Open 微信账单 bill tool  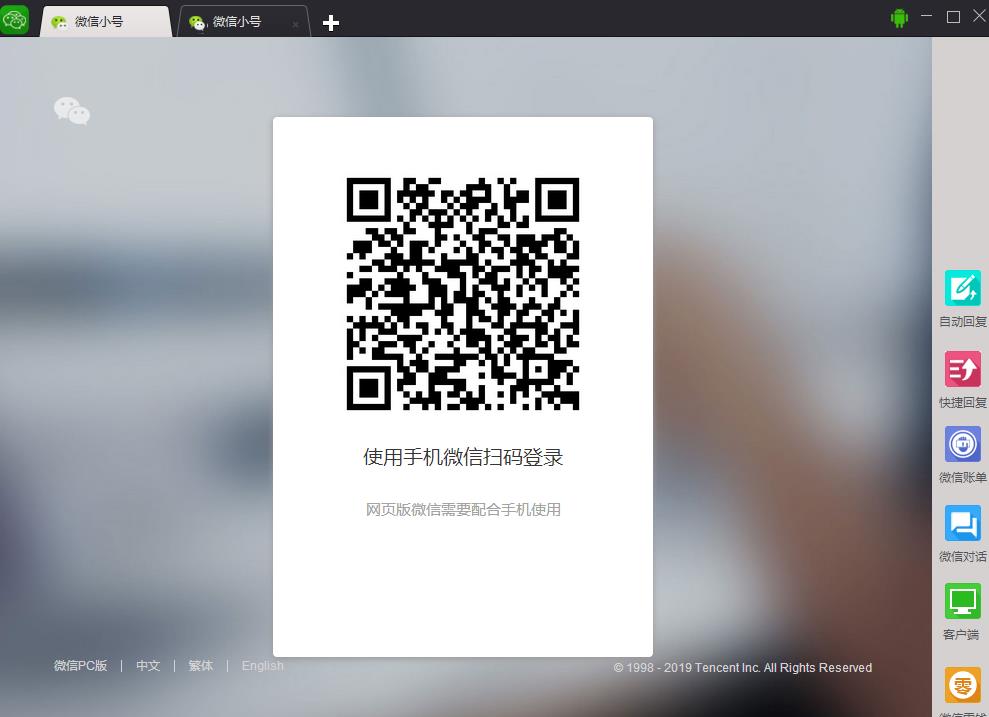point(962,455)
